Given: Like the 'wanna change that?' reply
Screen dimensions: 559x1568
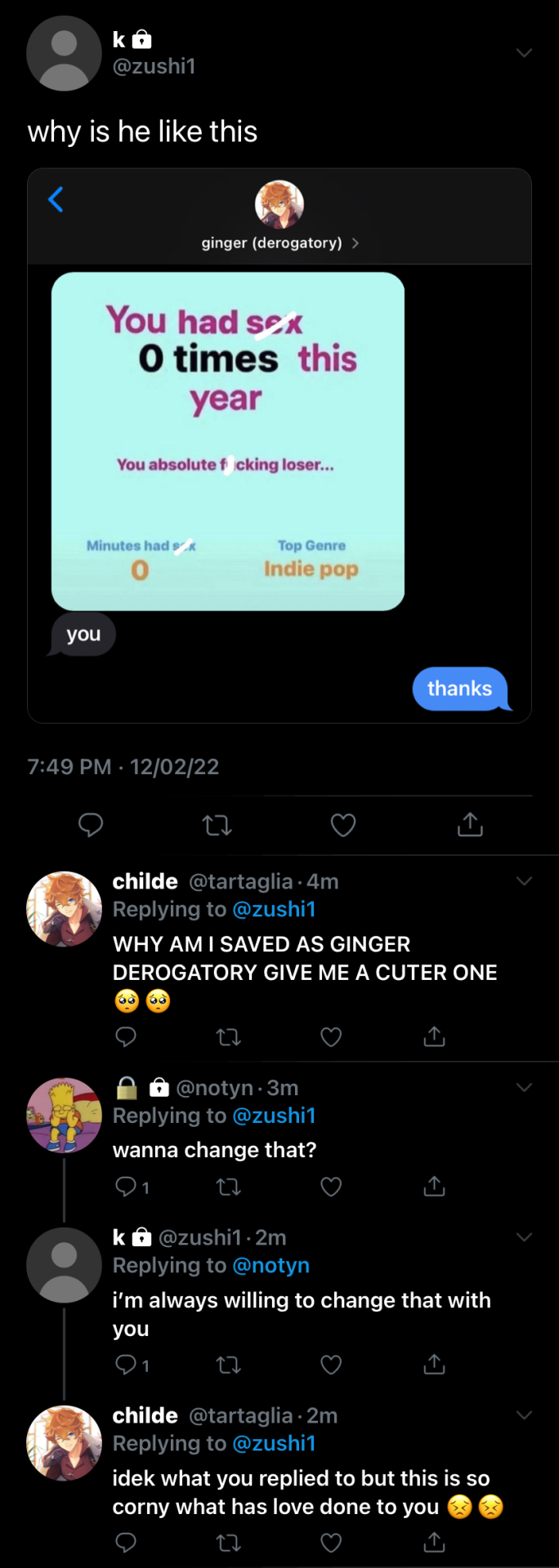Looking at the screenshot, I should (331, 1187).
